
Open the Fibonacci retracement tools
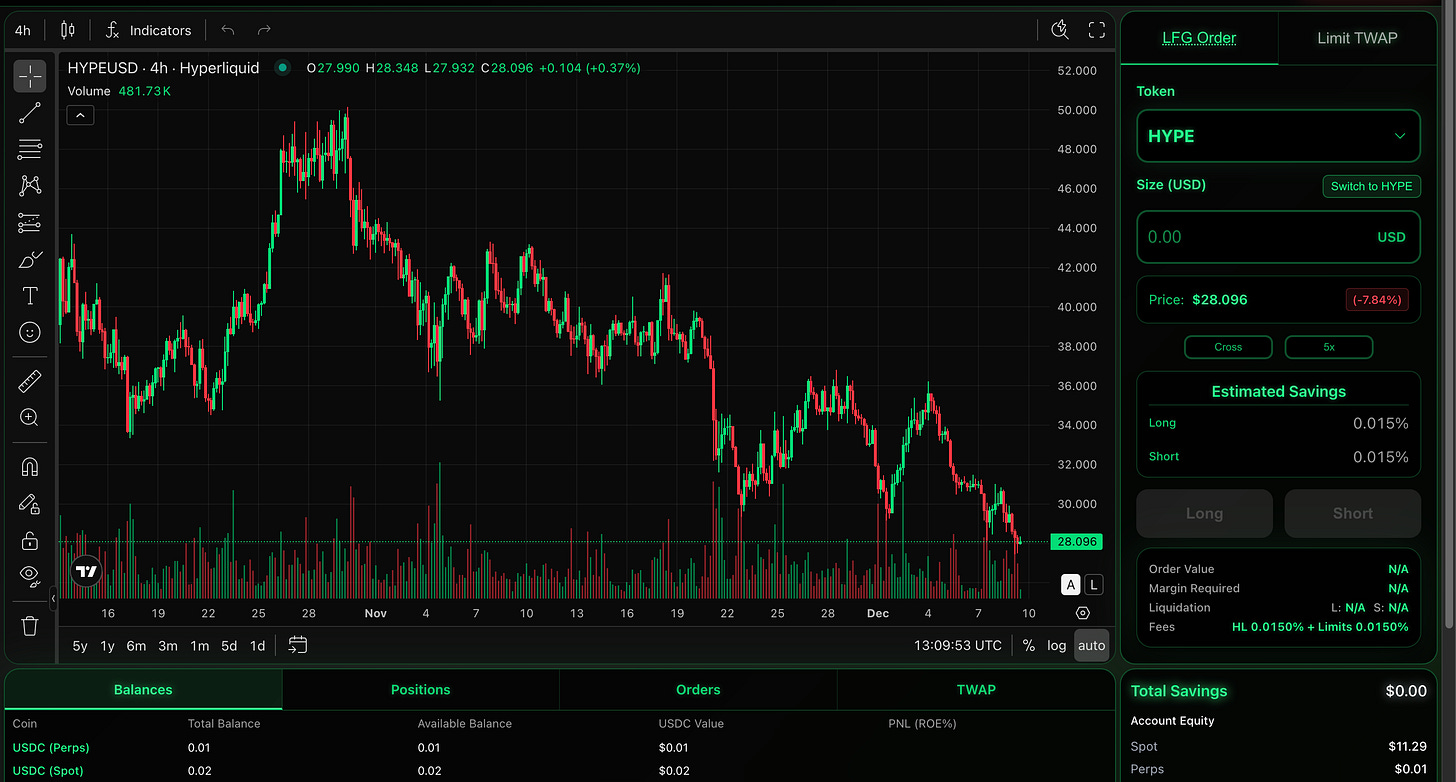(x=30, y=150)
